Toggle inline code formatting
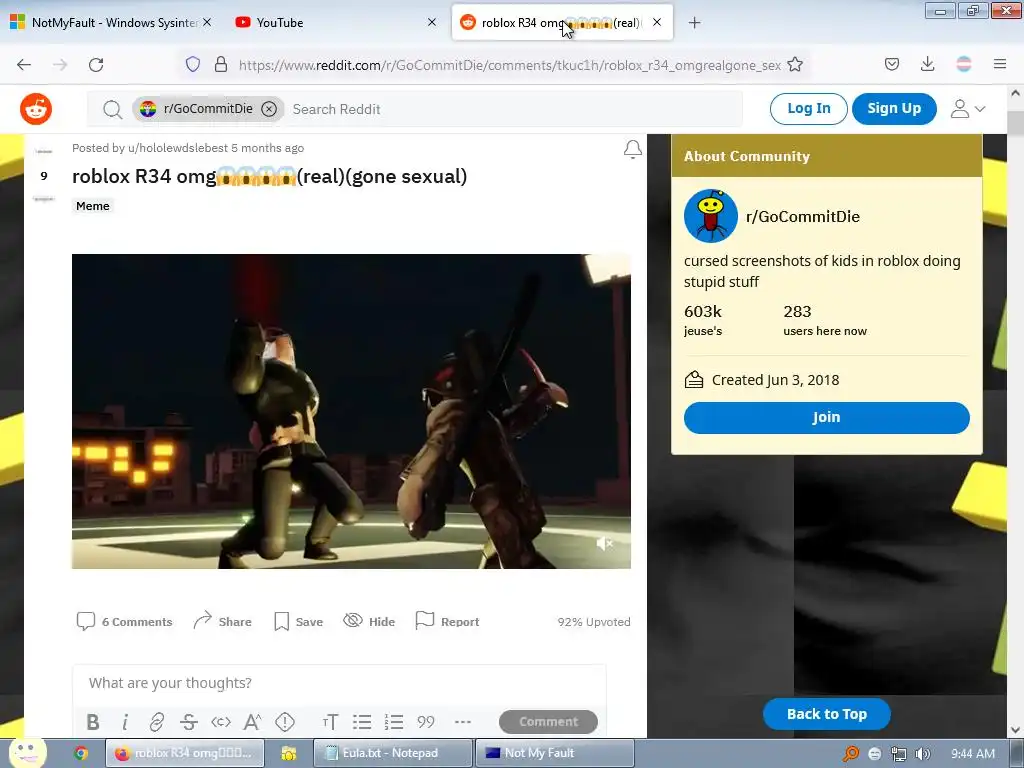This screenshot has height=768, width=1024. click(221, 722)
